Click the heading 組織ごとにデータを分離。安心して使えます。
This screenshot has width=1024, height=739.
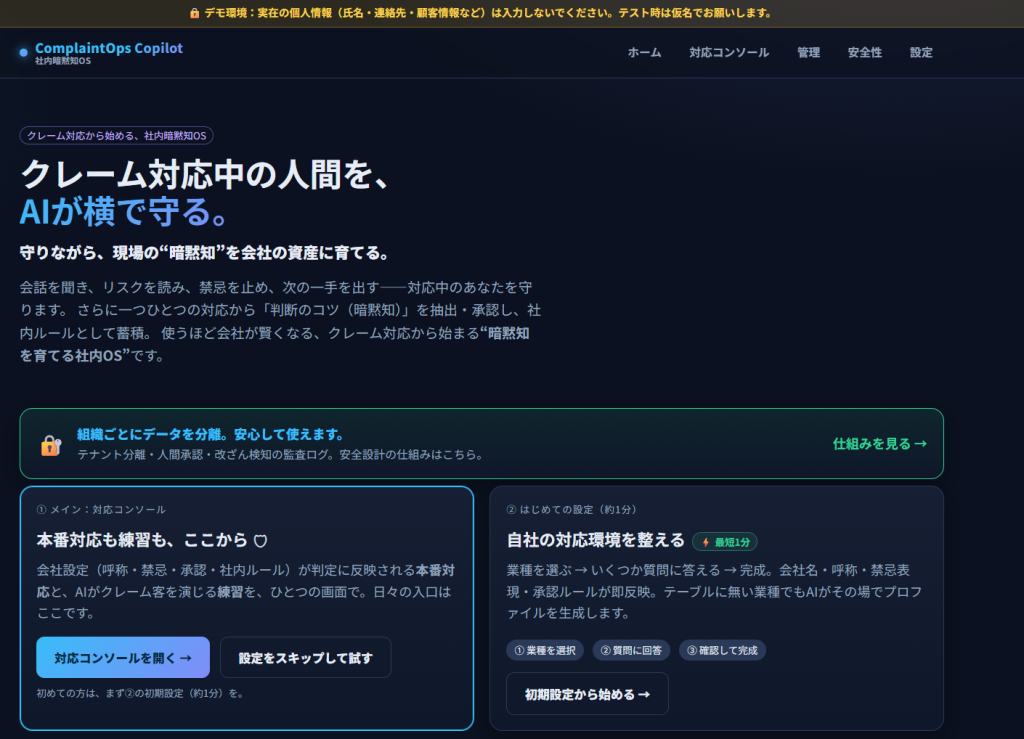click(210, 434)
